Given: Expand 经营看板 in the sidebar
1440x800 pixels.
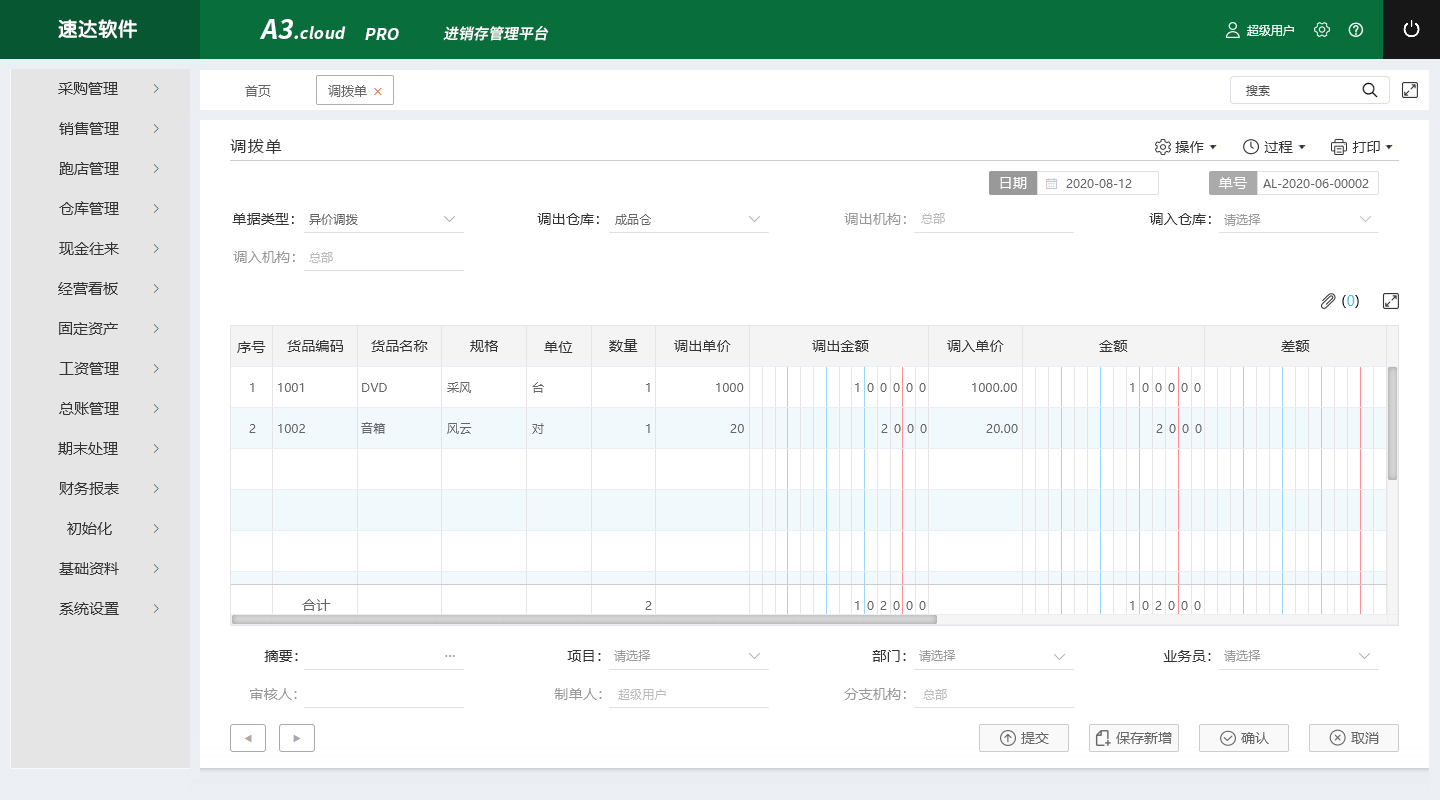Looking at the screenshot, I should pyautogui.click(x=100, y=289).
